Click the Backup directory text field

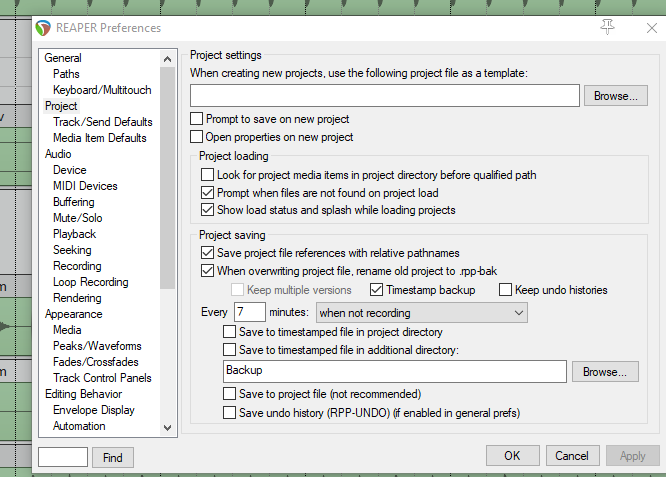395,371
